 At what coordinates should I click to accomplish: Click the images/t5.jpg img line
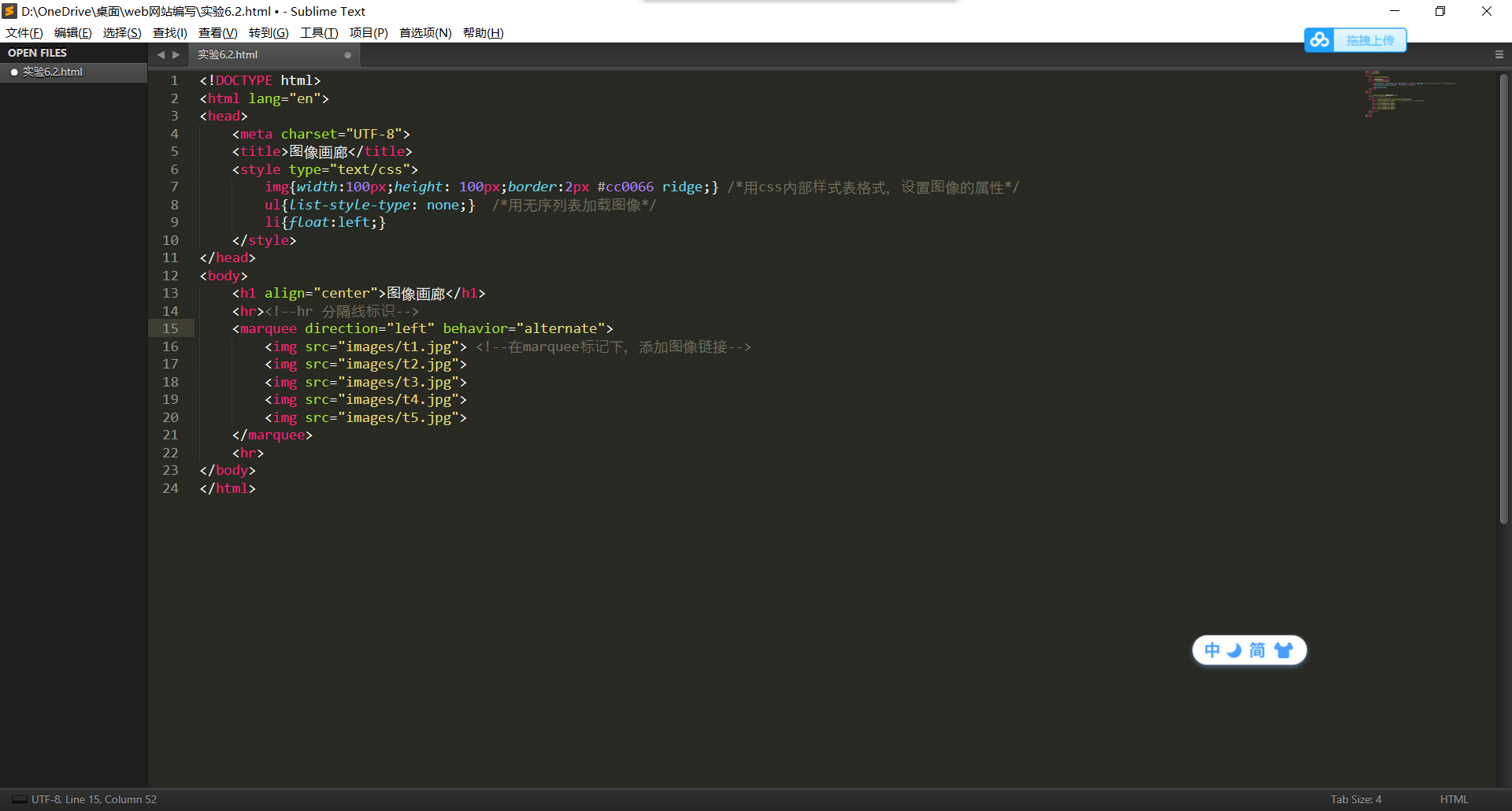[365, 417]
